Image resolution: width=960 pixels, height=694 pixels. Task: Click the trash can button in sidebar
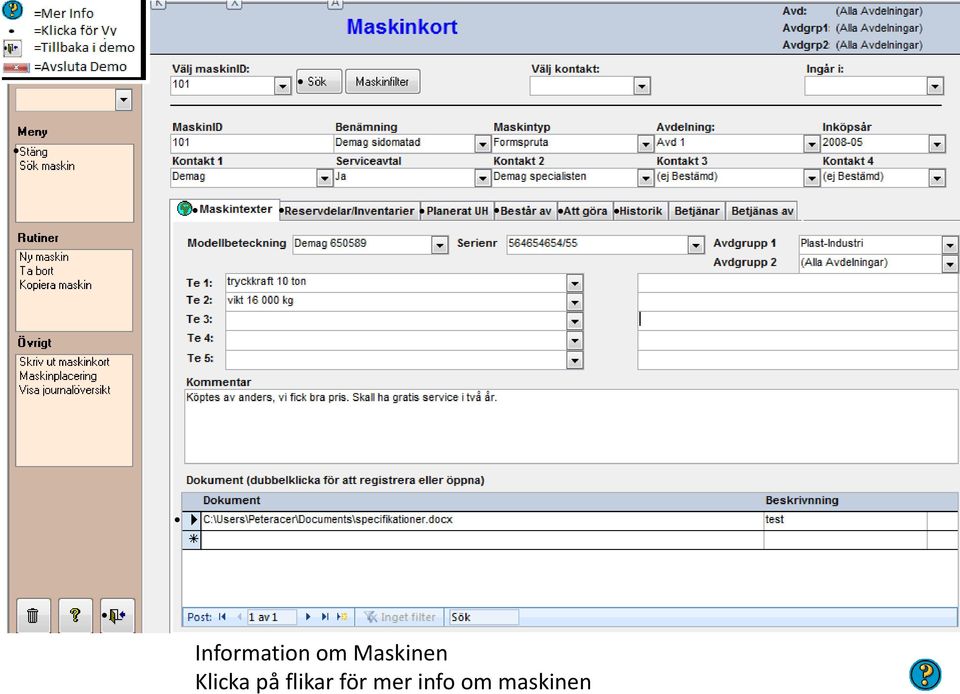coord(33,615)
